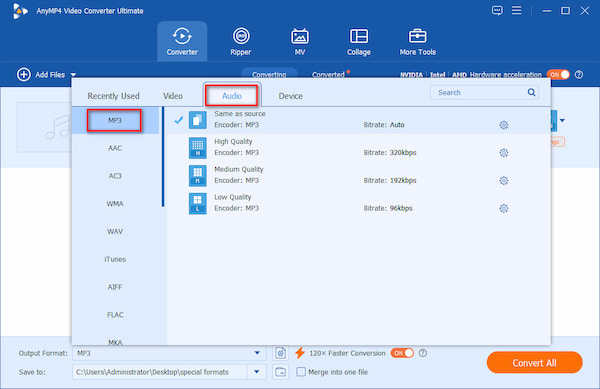This screenshot has height=389, width=600.
Task: Choose the Same as source preset
Action: tap(359, 120)
